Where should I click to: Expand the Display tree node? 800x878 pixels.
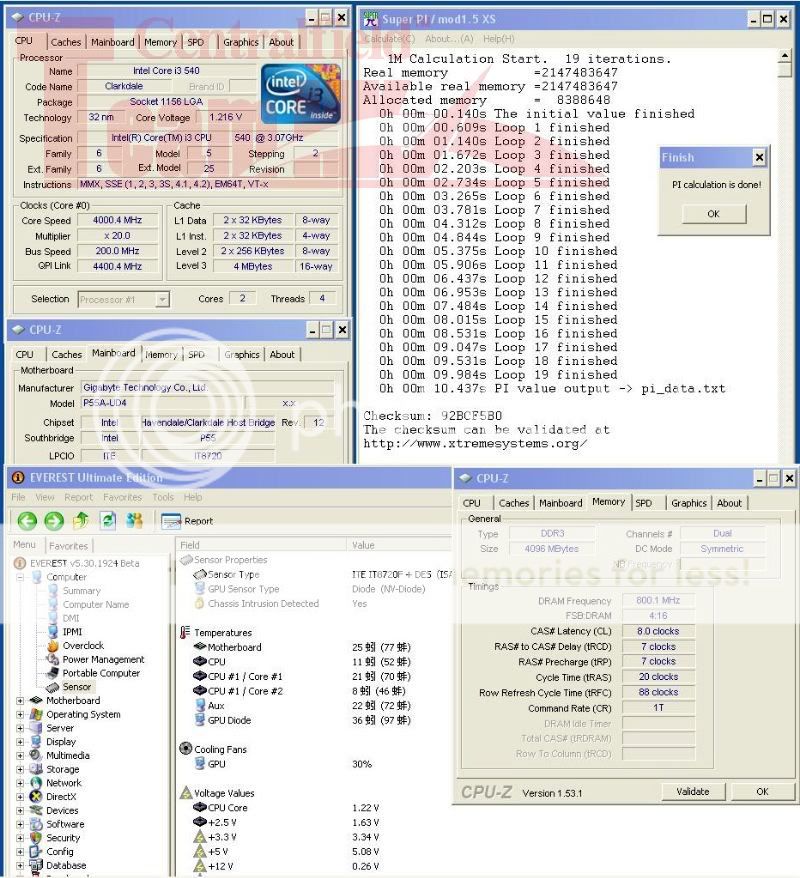[20, 742]
